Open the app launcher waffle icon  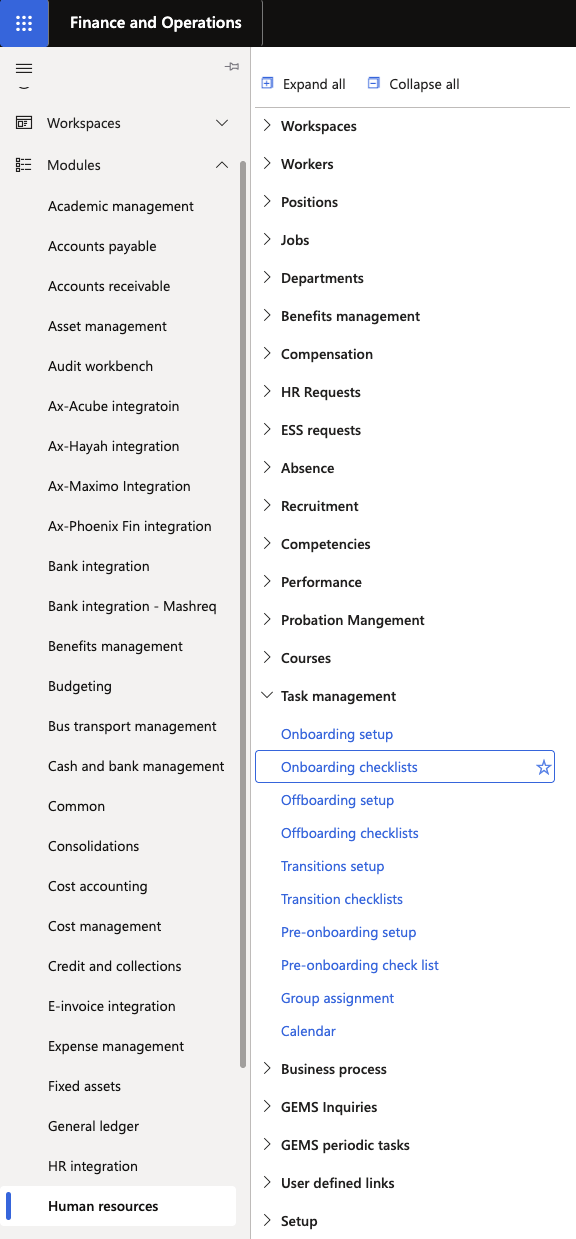click(24, 23)
